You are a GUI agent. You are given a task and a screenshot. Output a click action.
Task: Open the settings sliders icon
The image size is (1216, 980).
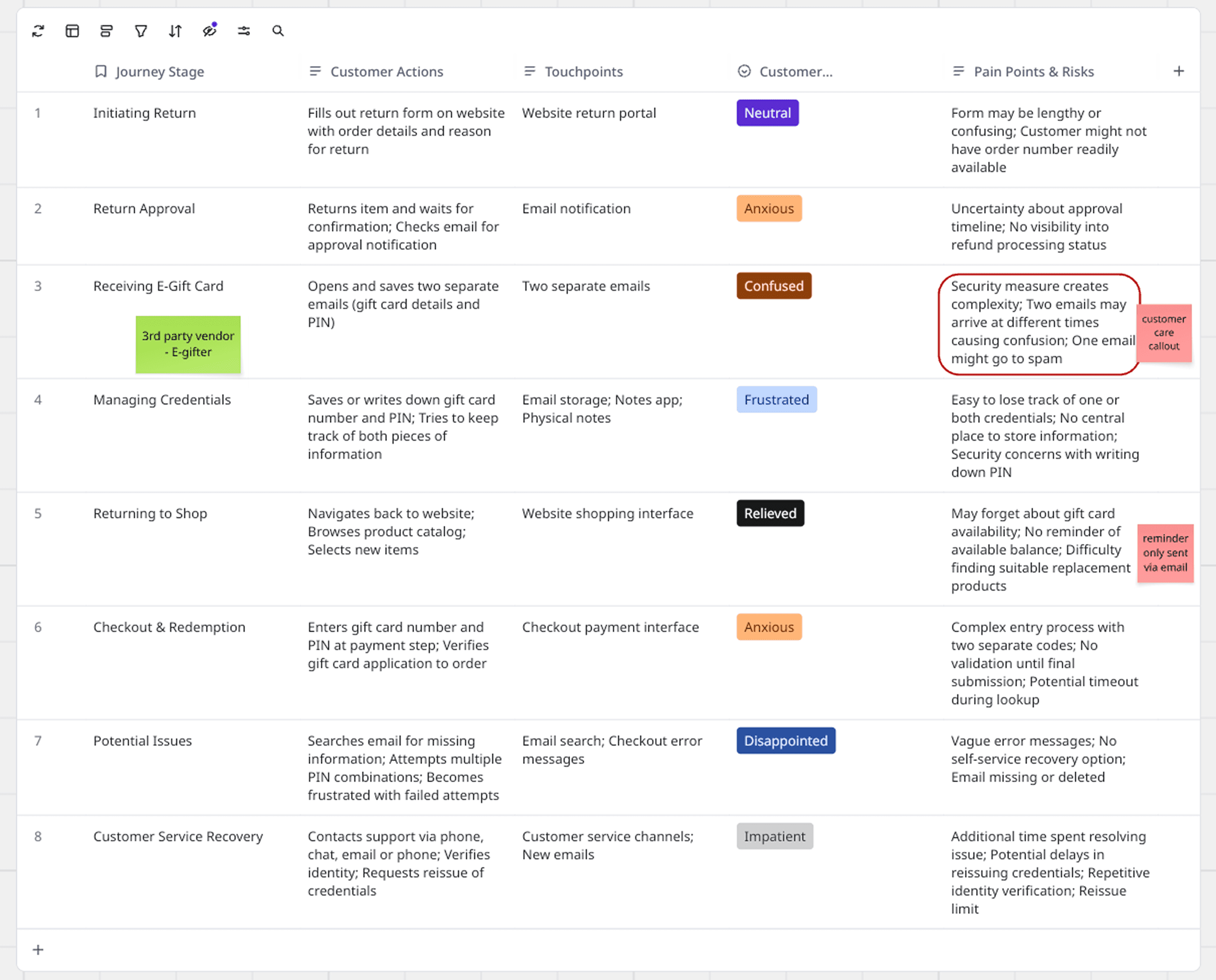243,31
